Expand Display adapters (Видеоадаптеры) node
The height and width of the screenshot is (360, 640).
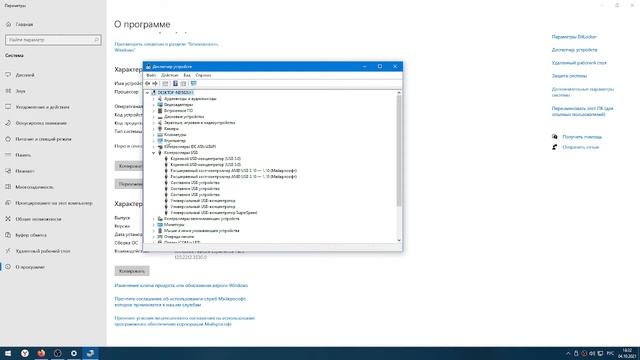154,104
